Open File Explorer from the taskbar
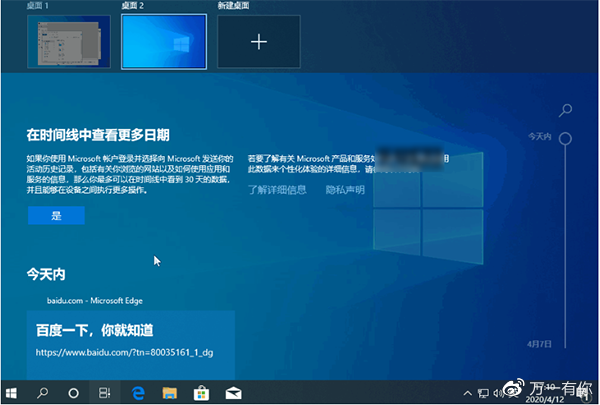Image resolution: width=600 pixels, height=405 pixels. (168, 393)
